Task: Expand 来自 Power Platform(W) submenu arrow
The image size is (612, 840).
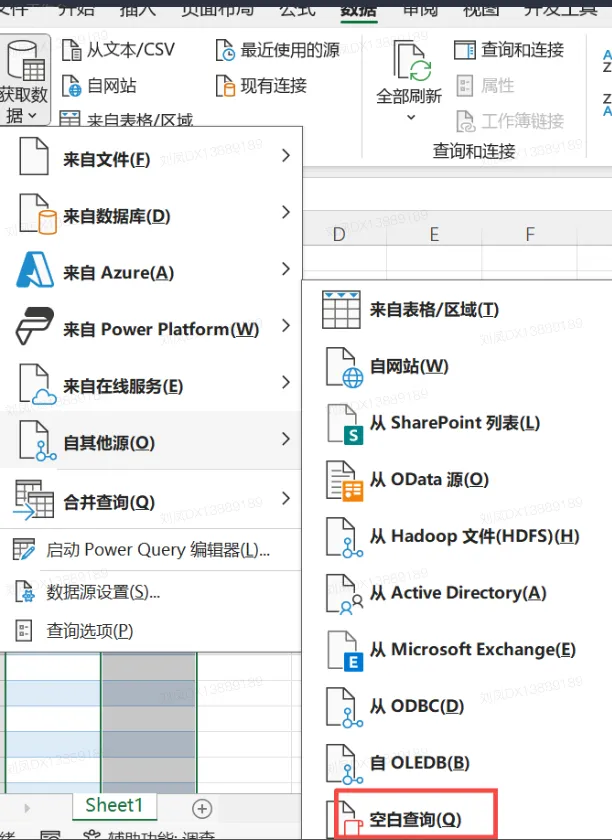Action: click(x=286, y=325)
